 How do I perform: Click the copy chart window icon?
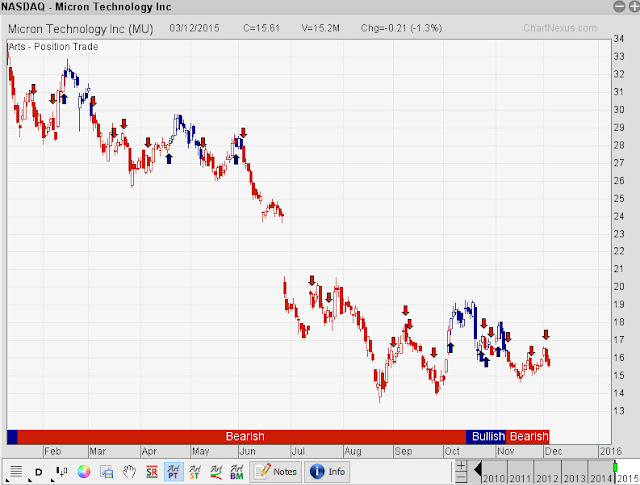coord(107,472)
